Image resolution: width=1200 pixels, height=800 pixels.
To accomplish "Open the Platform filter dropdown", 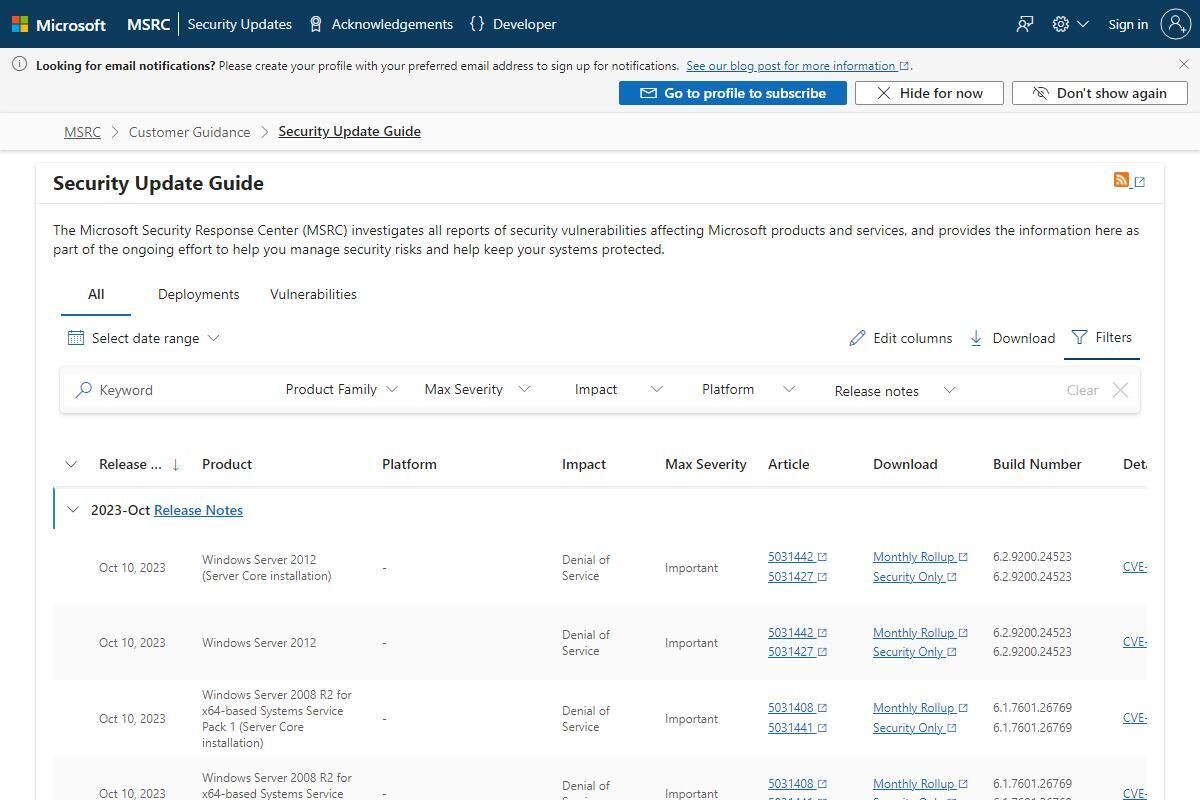I will (748, 389).
